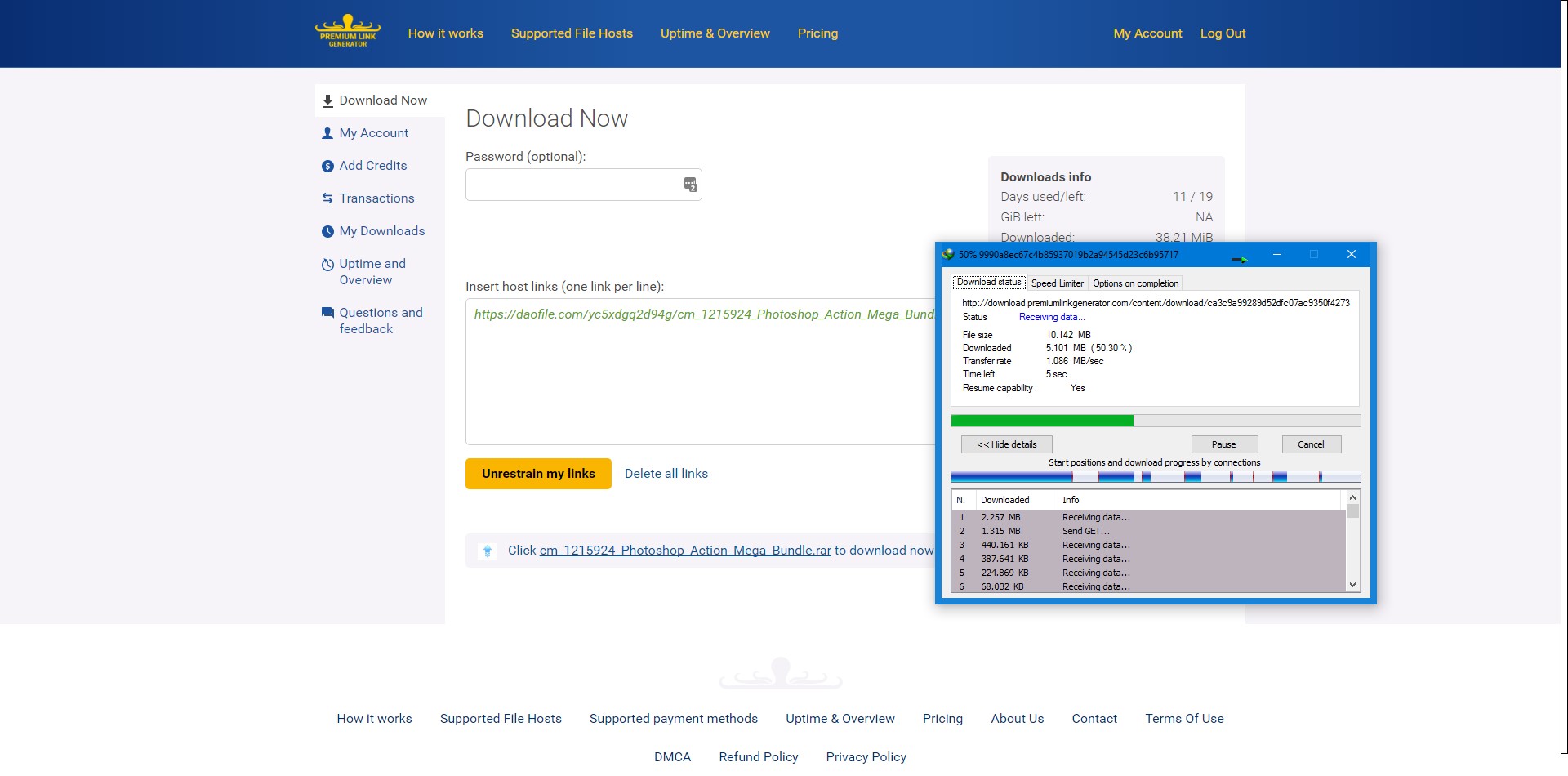Click the password manager icon in password field
1568x776 pixels.
[690, 185]
